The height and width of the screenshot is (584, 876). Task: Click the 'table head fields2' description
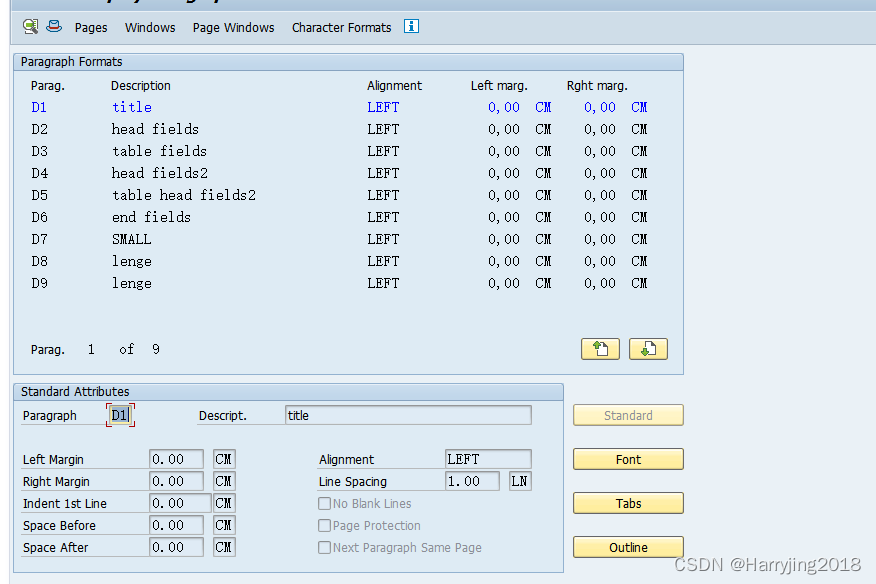click(x=183, y=195)
